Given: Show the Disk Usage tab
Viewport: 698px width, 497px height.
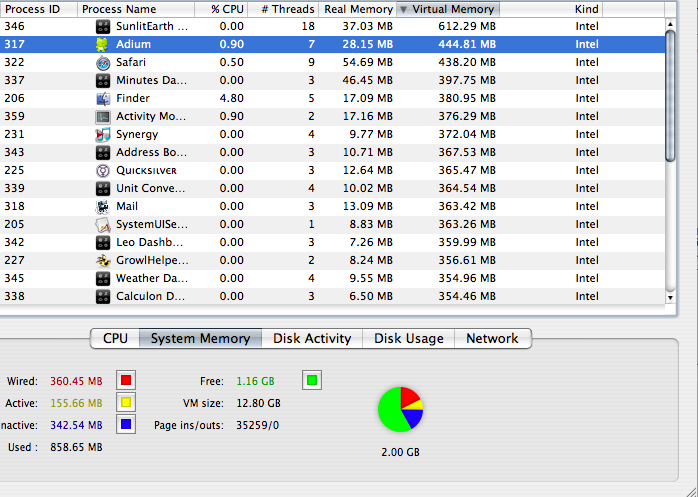Looking at the screenshot, I should point(409,338).
